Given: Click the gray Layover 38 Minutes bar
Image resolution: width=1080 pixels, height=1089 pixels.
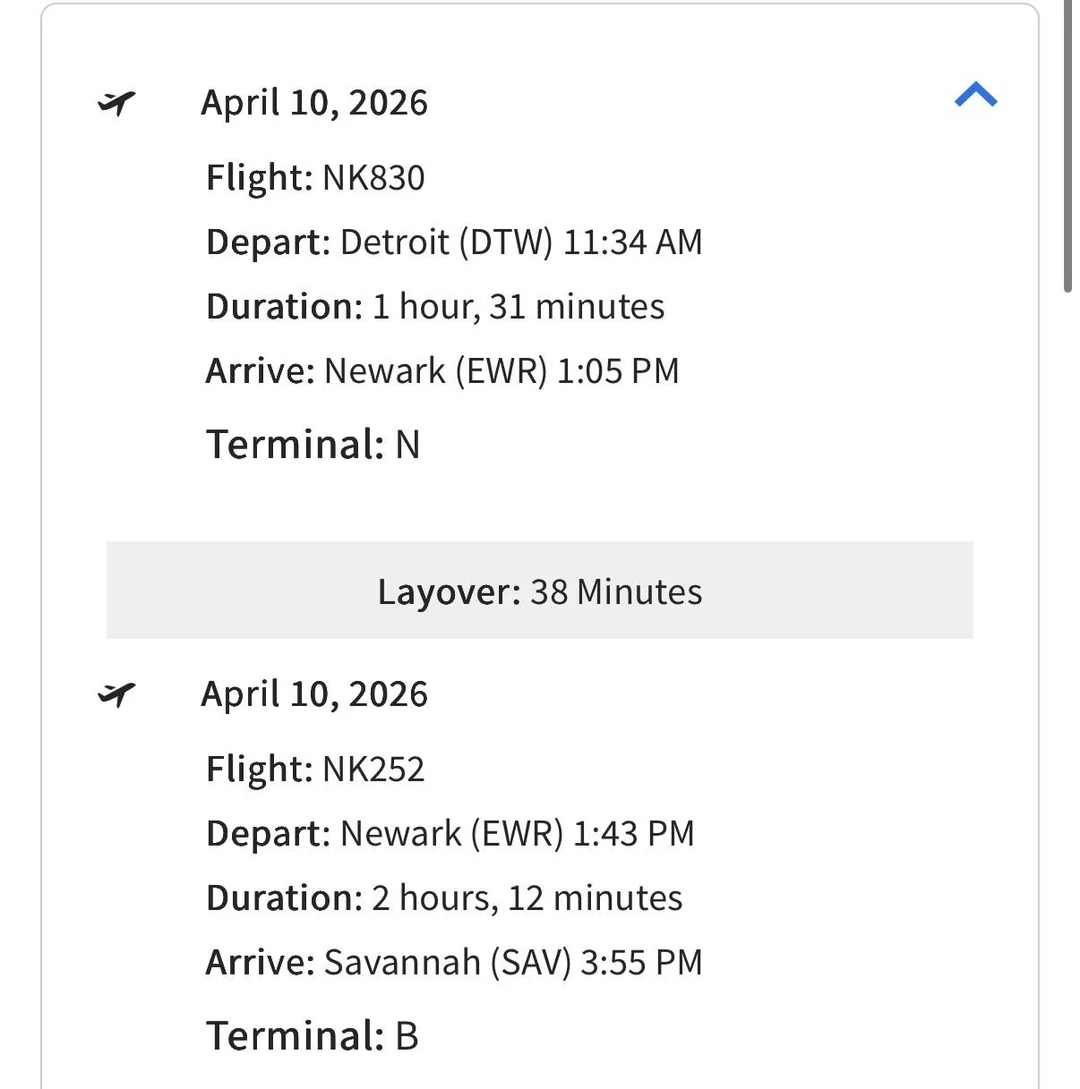Looking at the screenshot, I should click(x=539, y=591).
